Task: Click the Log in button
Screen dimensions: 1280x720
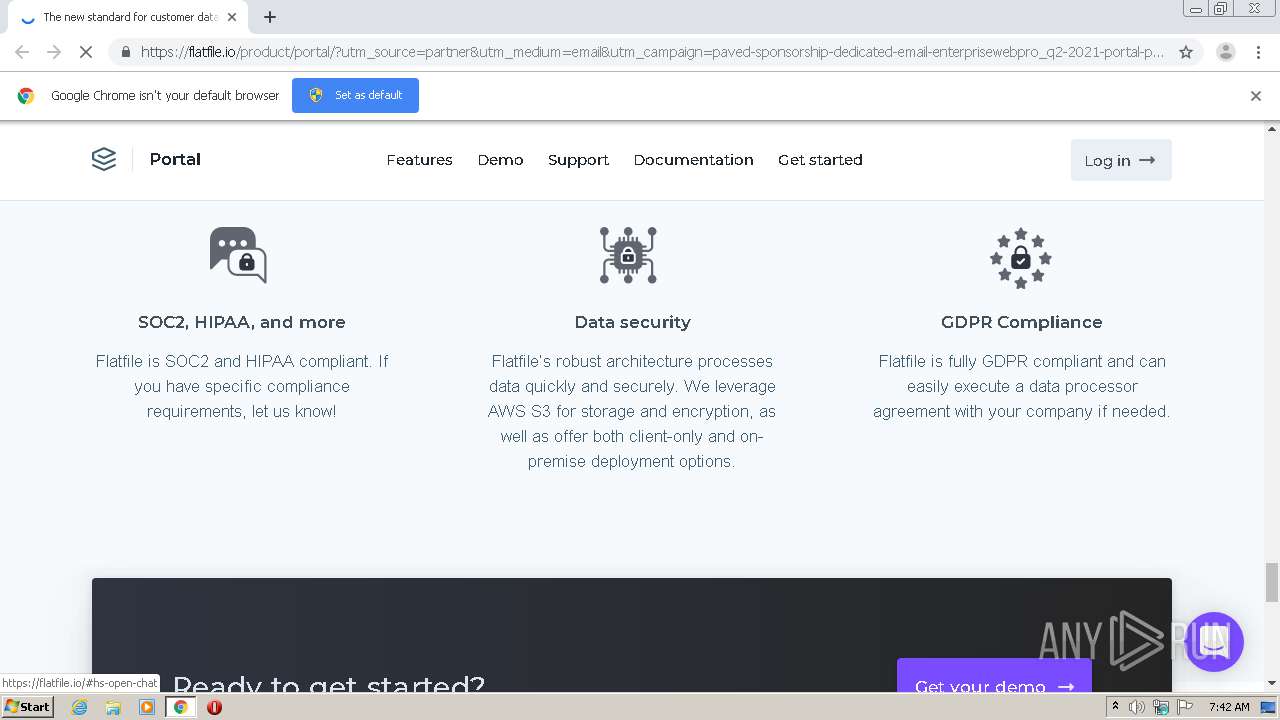Action: coord(1120,160)
